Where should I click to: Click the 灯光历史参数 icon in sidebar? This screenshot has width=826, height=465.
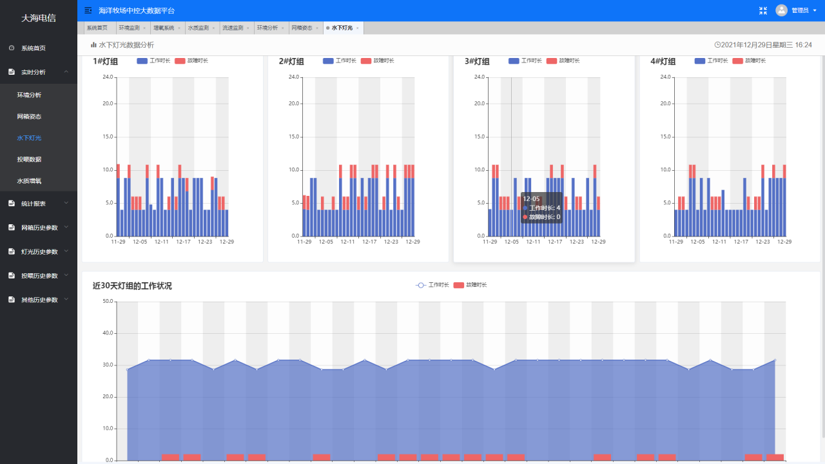(12, 251)
